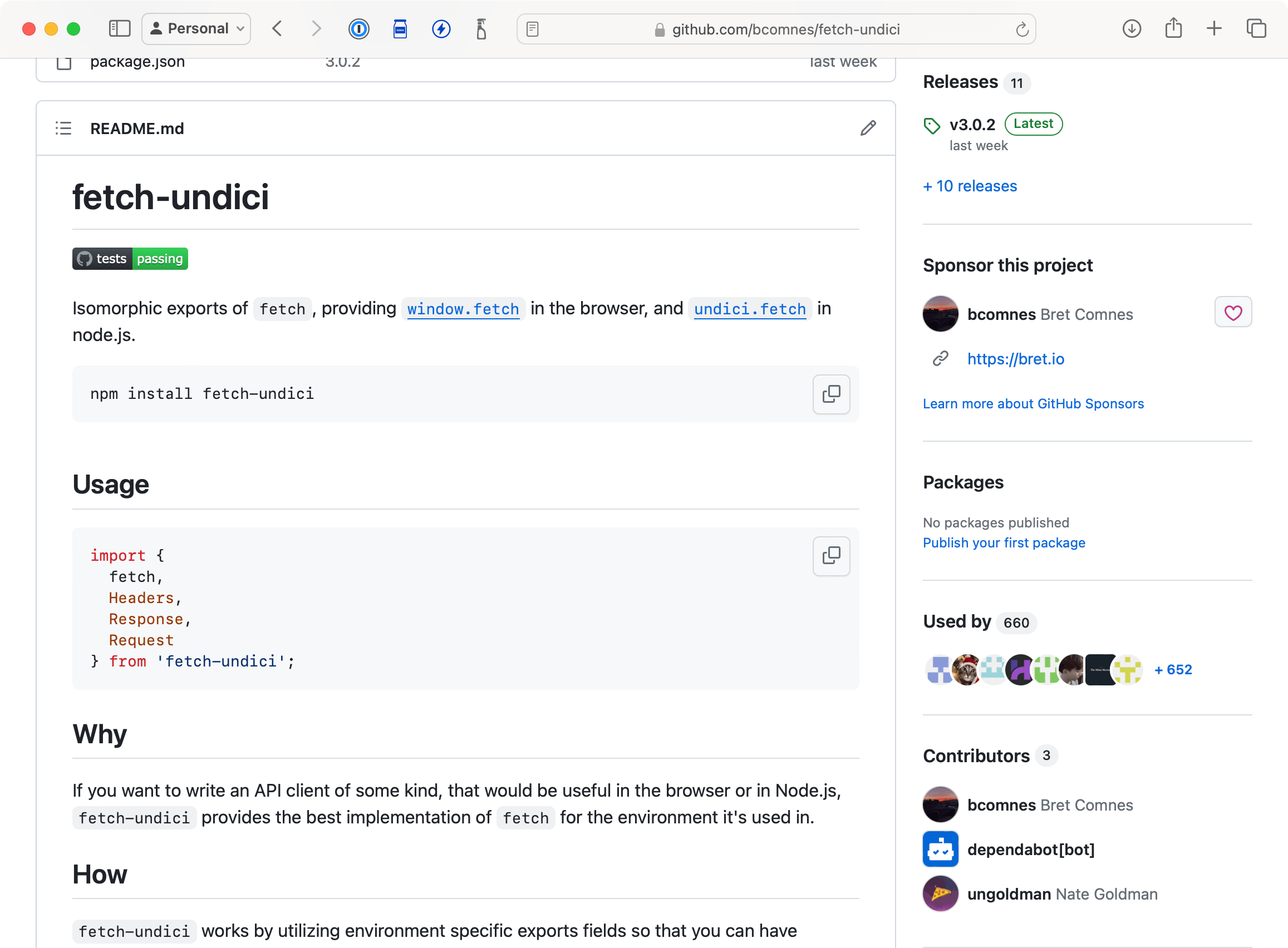Click Publish your first package
The width and height of the screenshot is (1288, 948).
point(1004,543)
